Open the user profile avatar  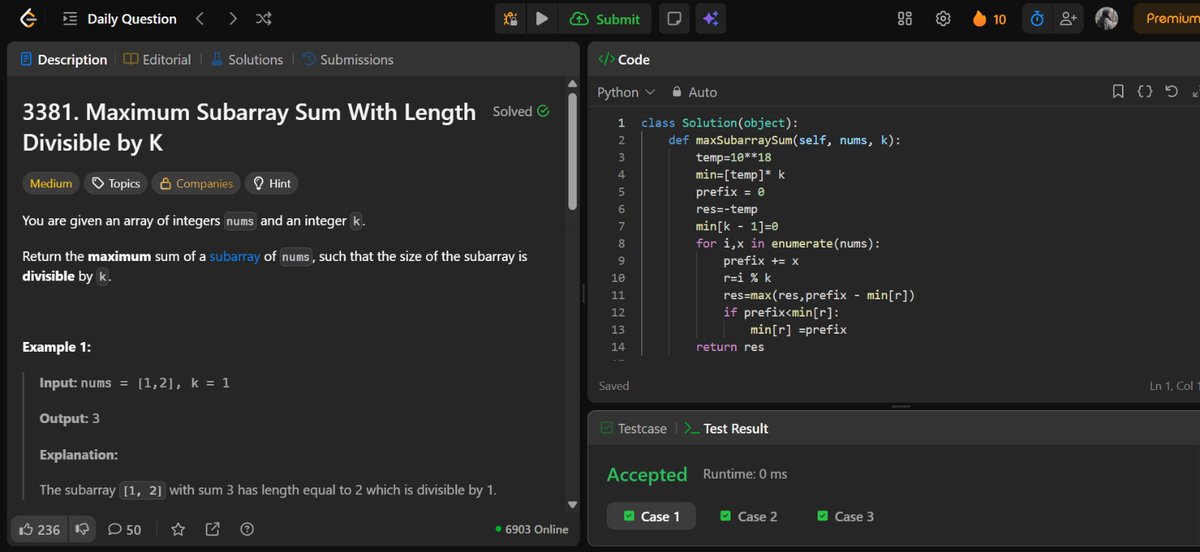pyautogui.click(x=1106, y=18)
